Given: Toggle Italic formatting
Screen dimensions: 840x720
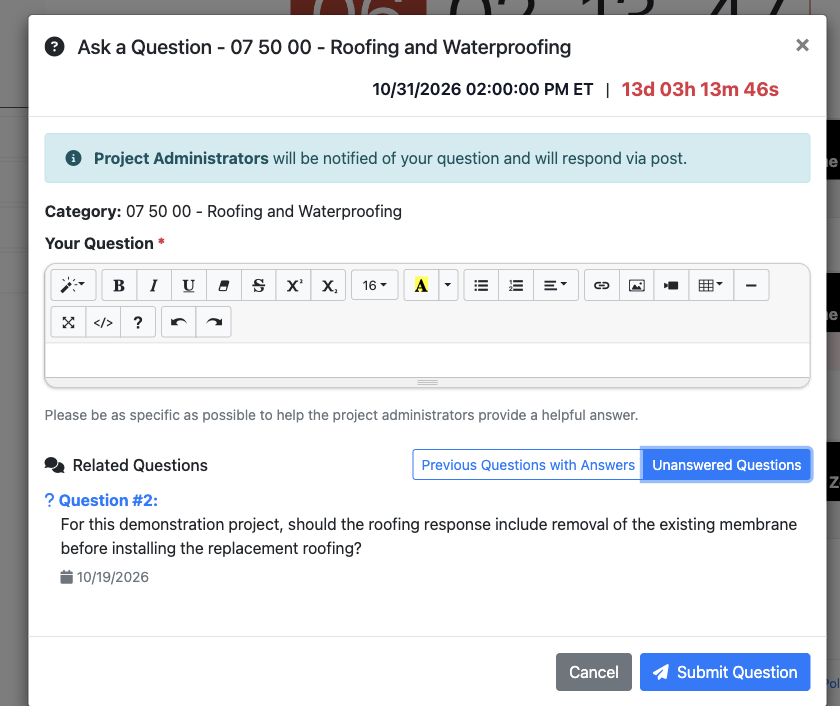Looking at the screenshot, I should click(x=154, y=285).
